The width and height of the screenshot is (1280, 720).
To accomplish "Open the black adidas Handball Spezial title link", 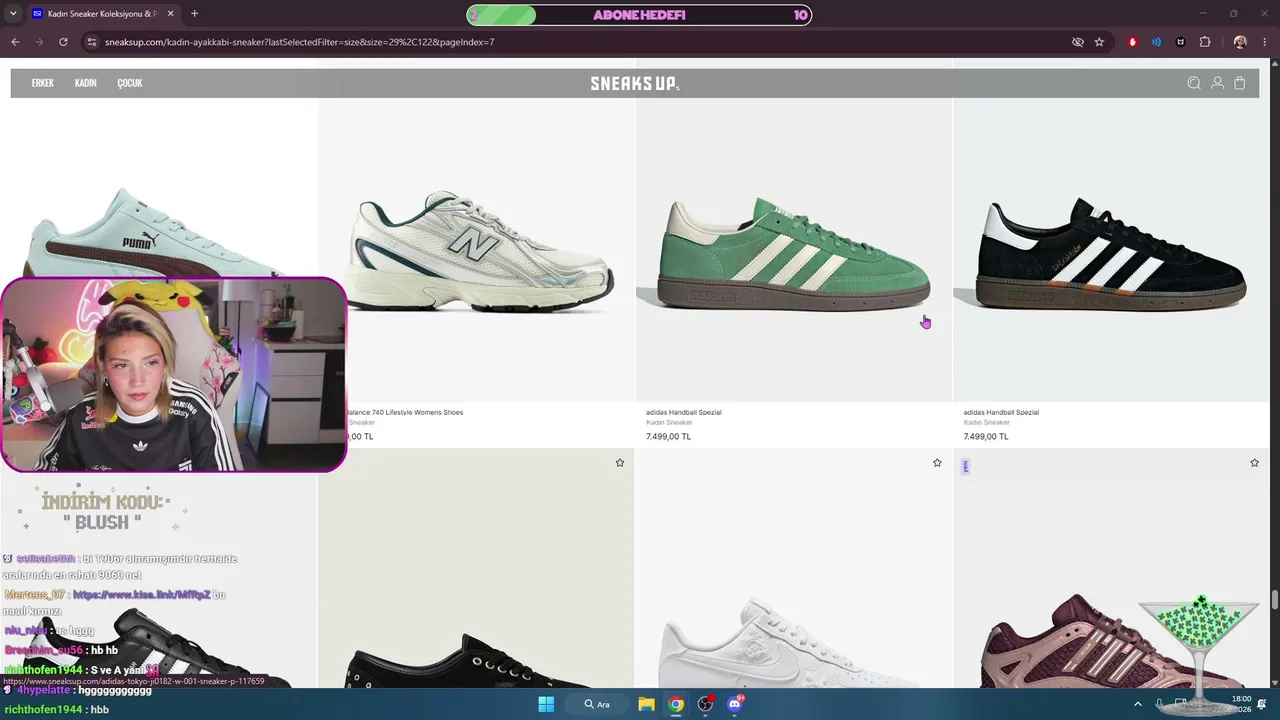I will click(1001, 412).
